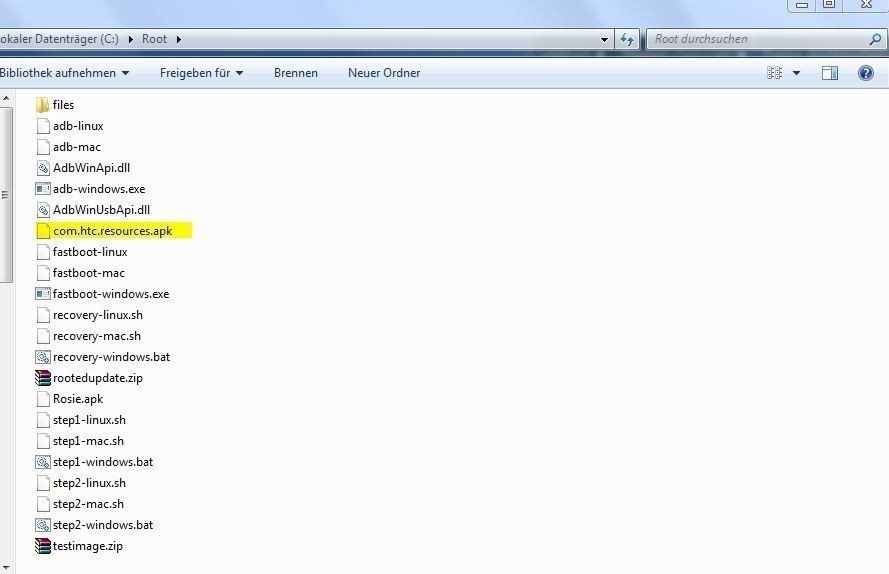Click the scrollbar up arrow
The width and height of the screenshot is (889, 574).
tap(6, 99)
